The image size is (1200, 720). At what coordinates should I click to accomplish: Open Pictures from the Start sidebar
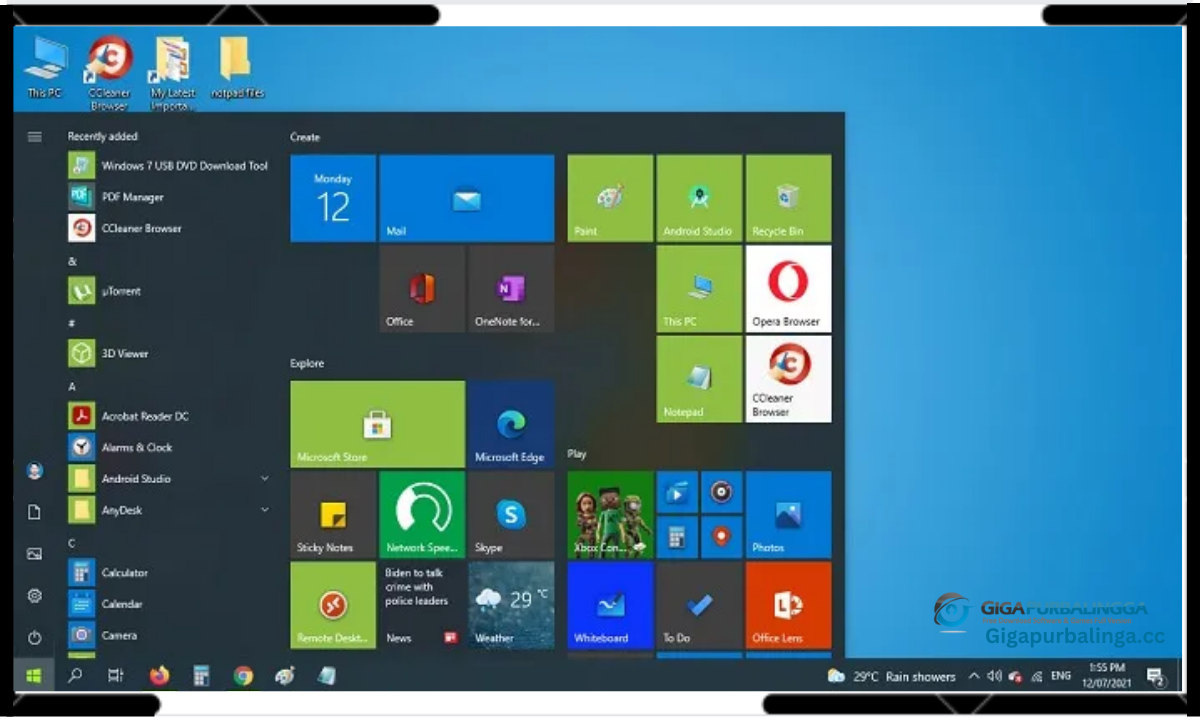point(35,554)
